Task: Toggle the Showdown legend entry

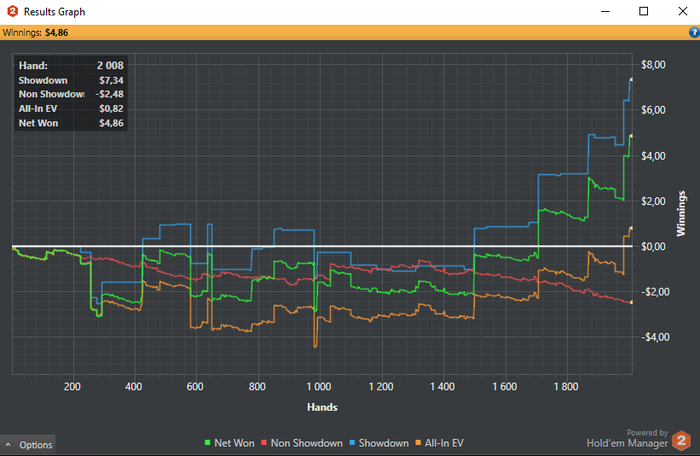Action: click(x=379, y=443)
